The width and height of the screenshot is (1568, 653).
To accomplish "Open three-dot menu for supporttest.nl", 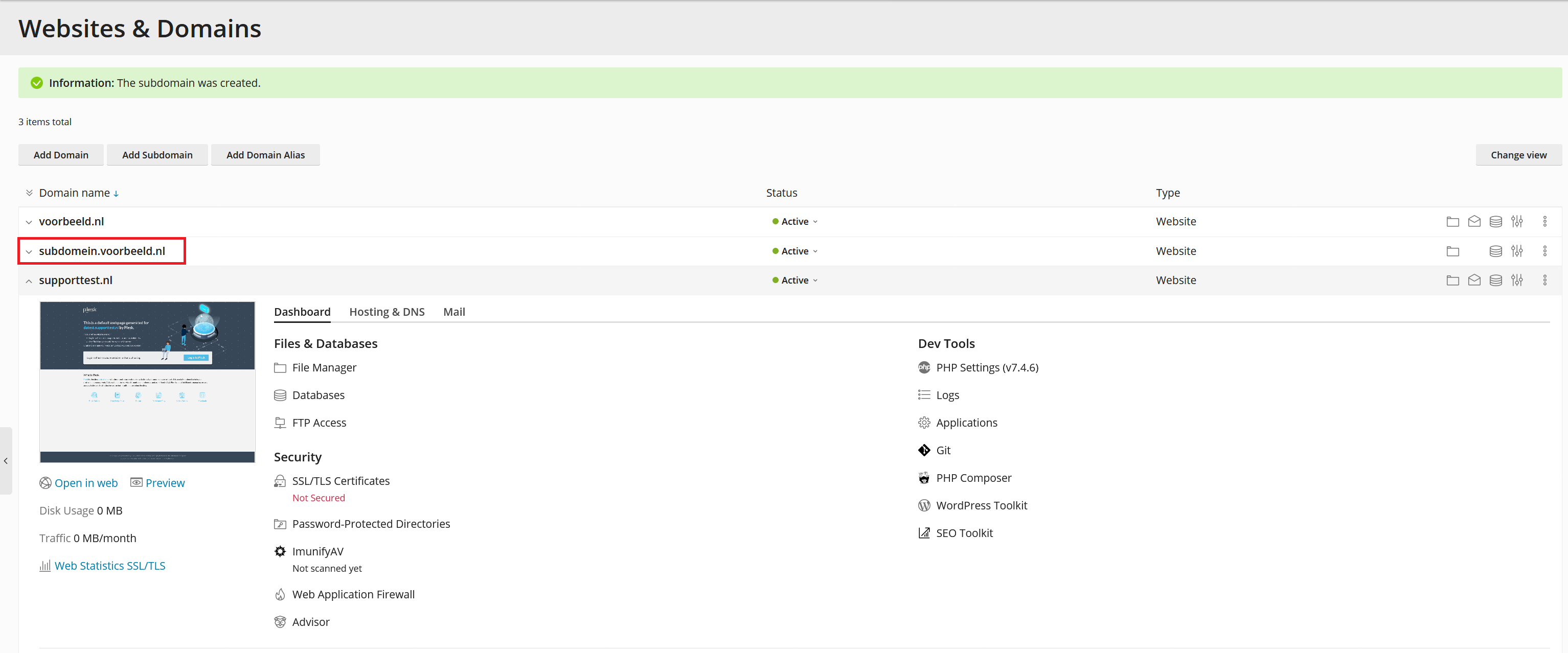I will click(1544, 280).
